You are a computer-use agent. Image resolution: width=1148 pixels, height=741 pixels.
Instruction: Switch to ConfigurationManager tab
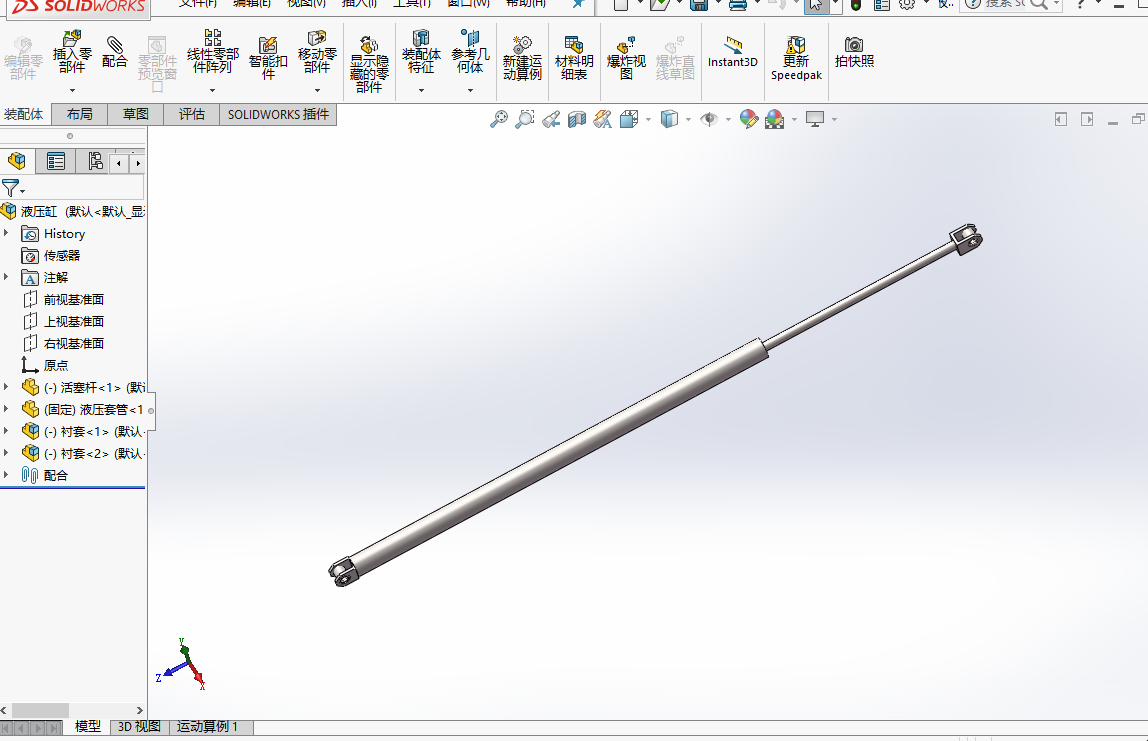(94, 161)
